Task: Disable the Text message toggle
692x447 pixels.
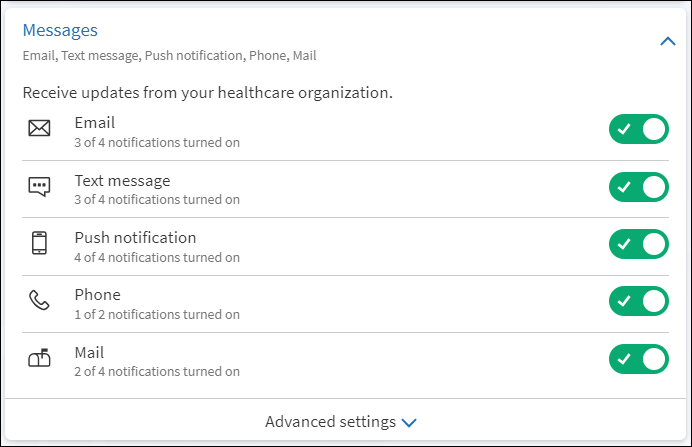Action: [x=639, y=187]
